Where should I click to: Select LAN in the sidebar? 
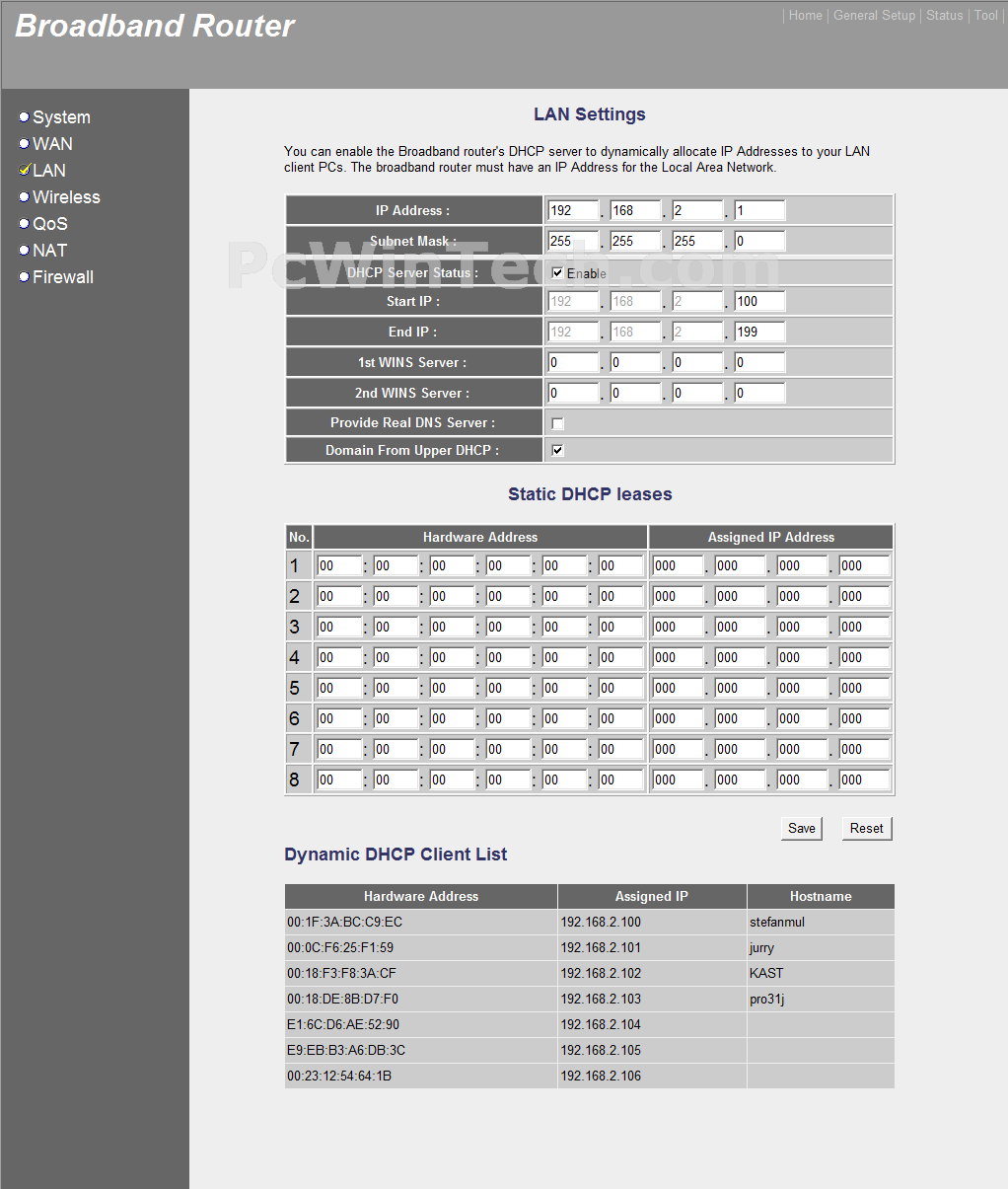coord(49,171)
